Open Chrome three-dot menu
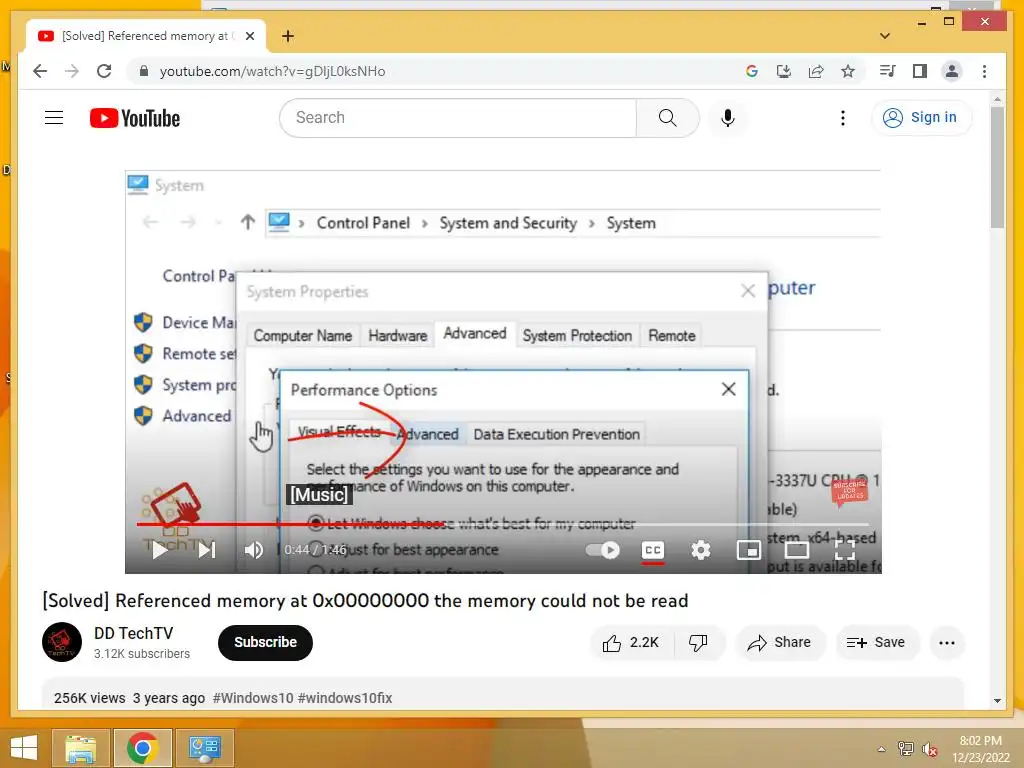Viewport: 1024px width, 768px height. pos(984,71)
